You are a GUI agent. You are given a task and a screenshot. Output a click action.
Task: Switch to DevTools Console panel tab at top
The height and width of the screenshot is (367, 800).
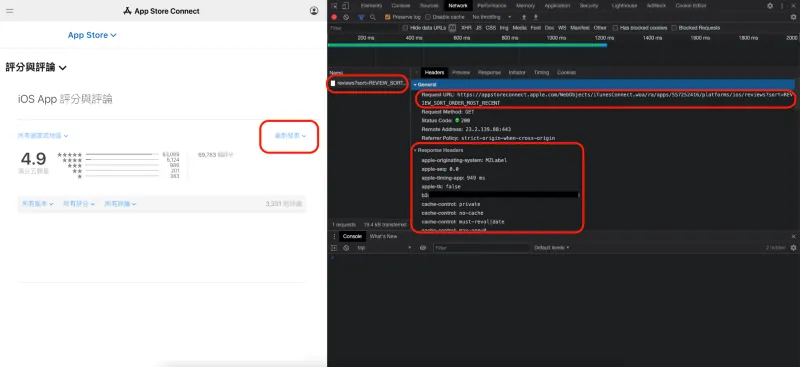pos(401,6)
